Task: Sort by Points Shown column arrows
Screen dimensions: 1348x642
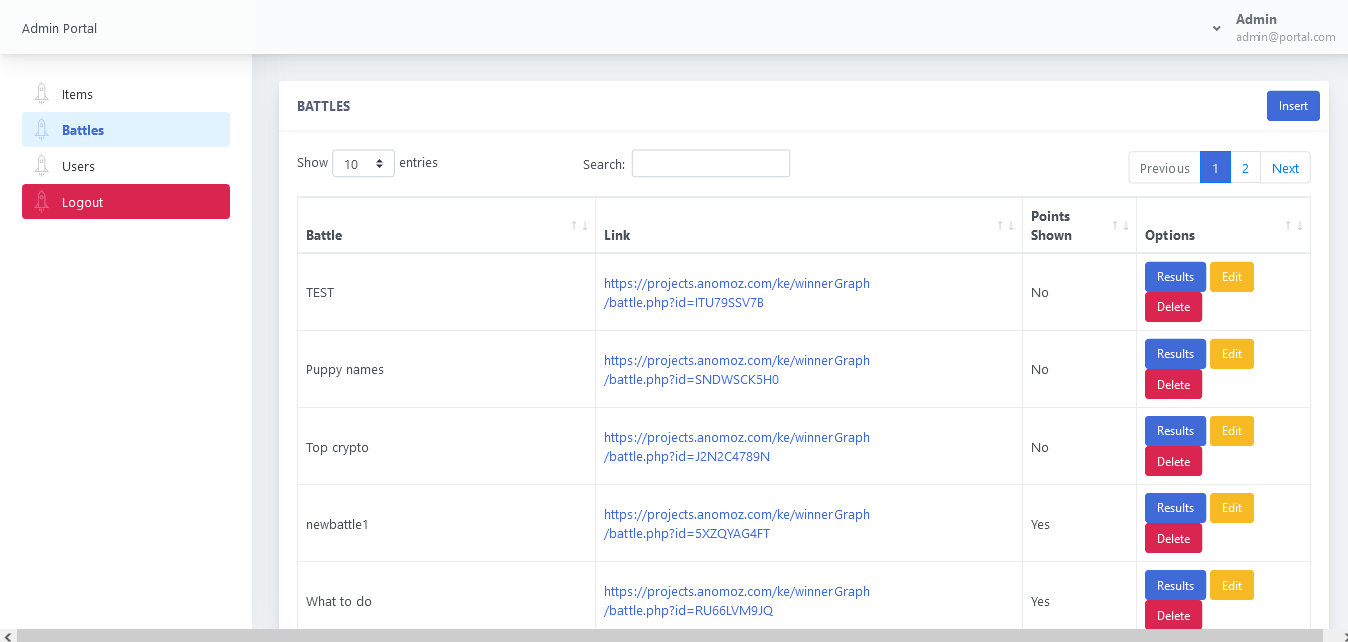Action: coord(1120,225)
